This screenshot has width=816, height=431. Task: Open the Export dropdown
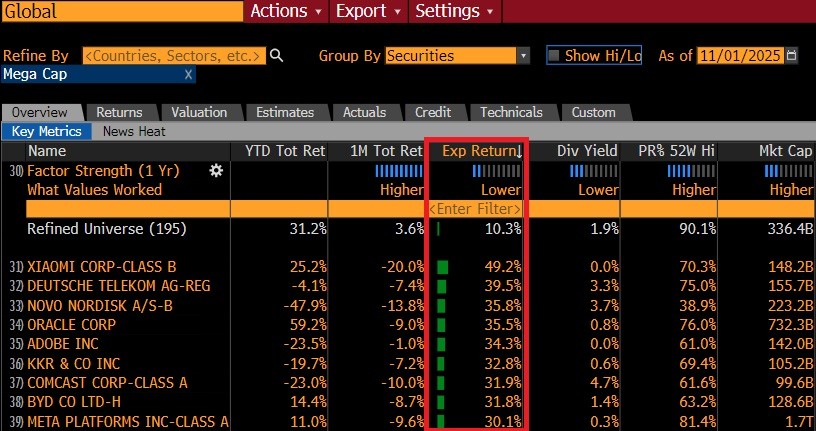tap(368, 11)
